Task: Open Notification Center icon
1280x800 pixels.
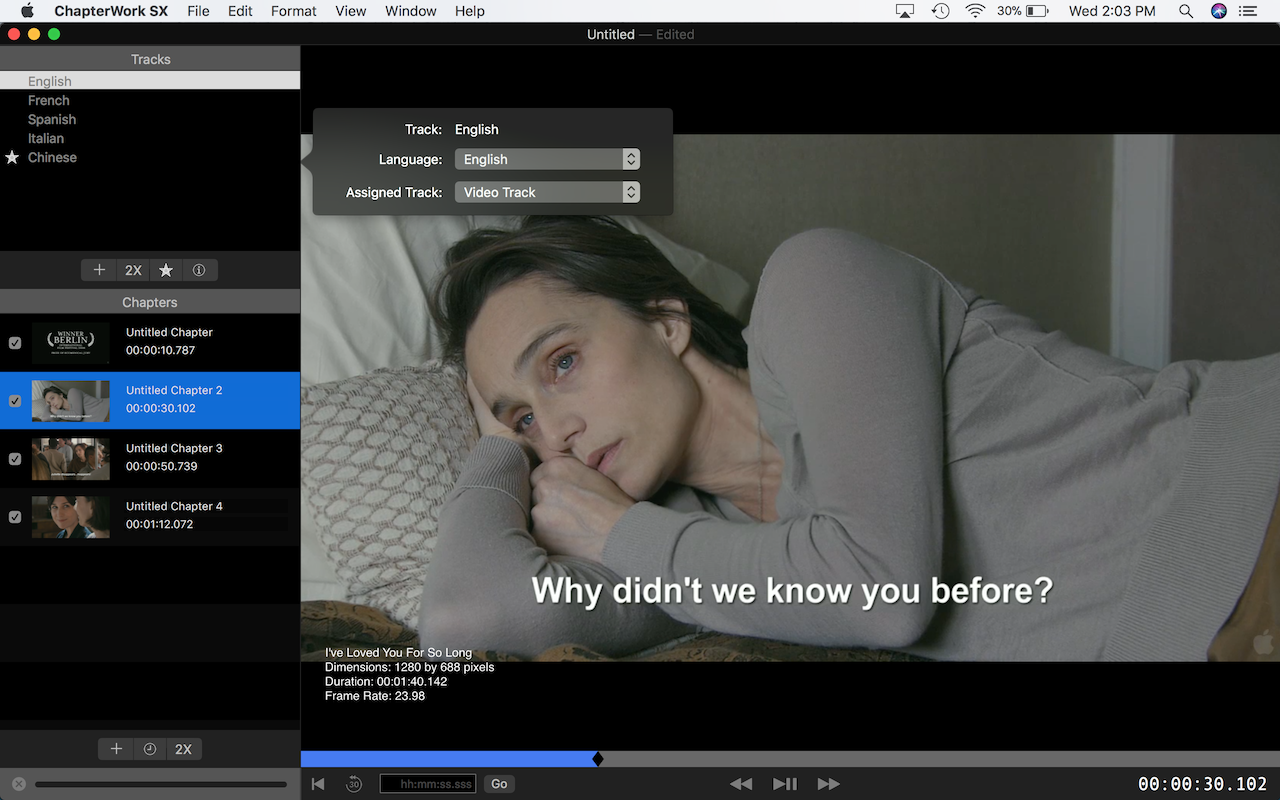Action: (x=1247, y=11)
